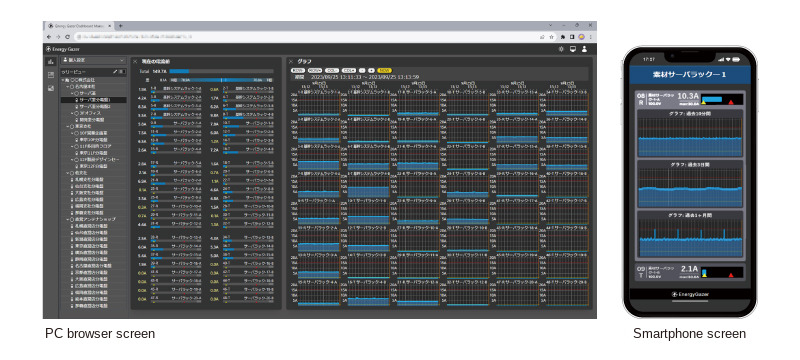Click the brightness theme icon in the app header
The height and width of the screenshot is (360, 800).
pos(561,49)
